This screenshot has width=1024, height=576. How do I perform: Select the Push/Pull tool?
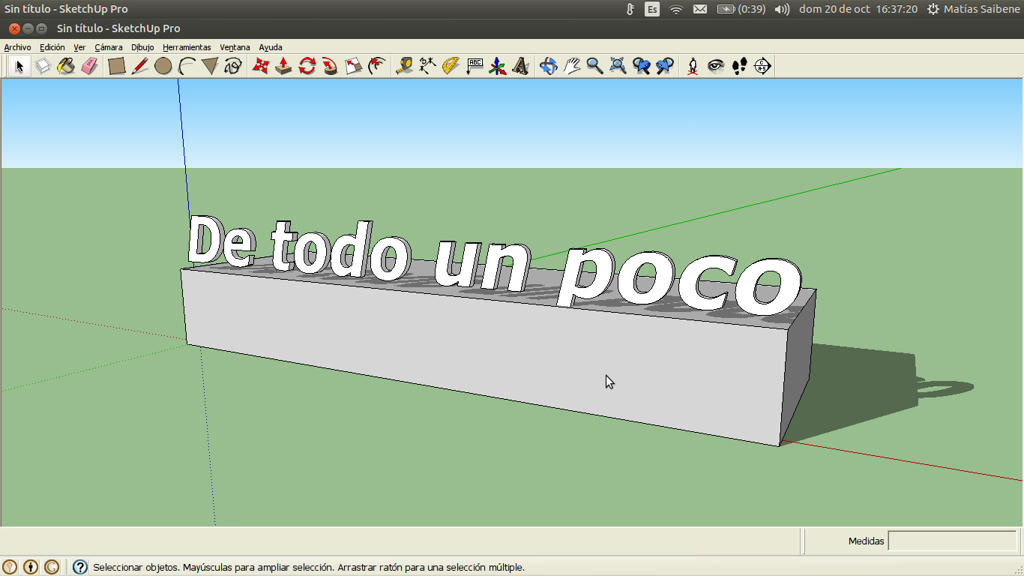283,66
